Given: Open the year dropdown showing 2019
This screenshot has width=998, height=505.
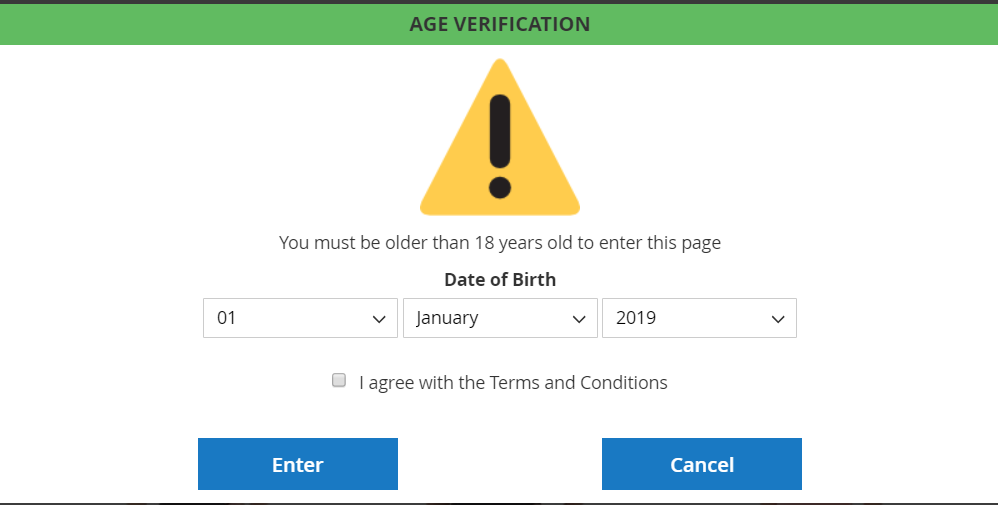Looking at the screenshot, I should pos(699,318).
